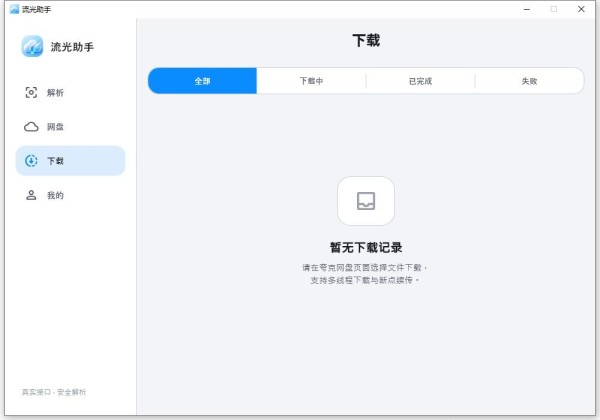Switch to the 下载中 tab
The height and width of the screenshot is (420, 600).
pos(311,81)
